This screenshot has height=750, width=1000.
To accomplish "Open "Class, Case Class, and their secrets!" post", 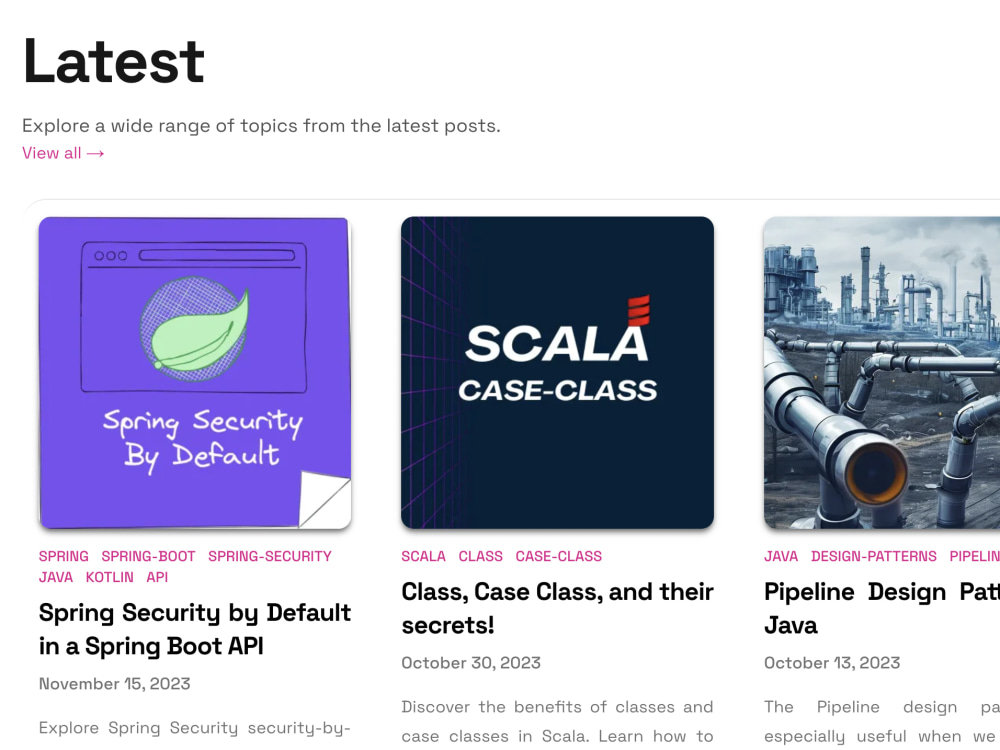I will (557, 607).
